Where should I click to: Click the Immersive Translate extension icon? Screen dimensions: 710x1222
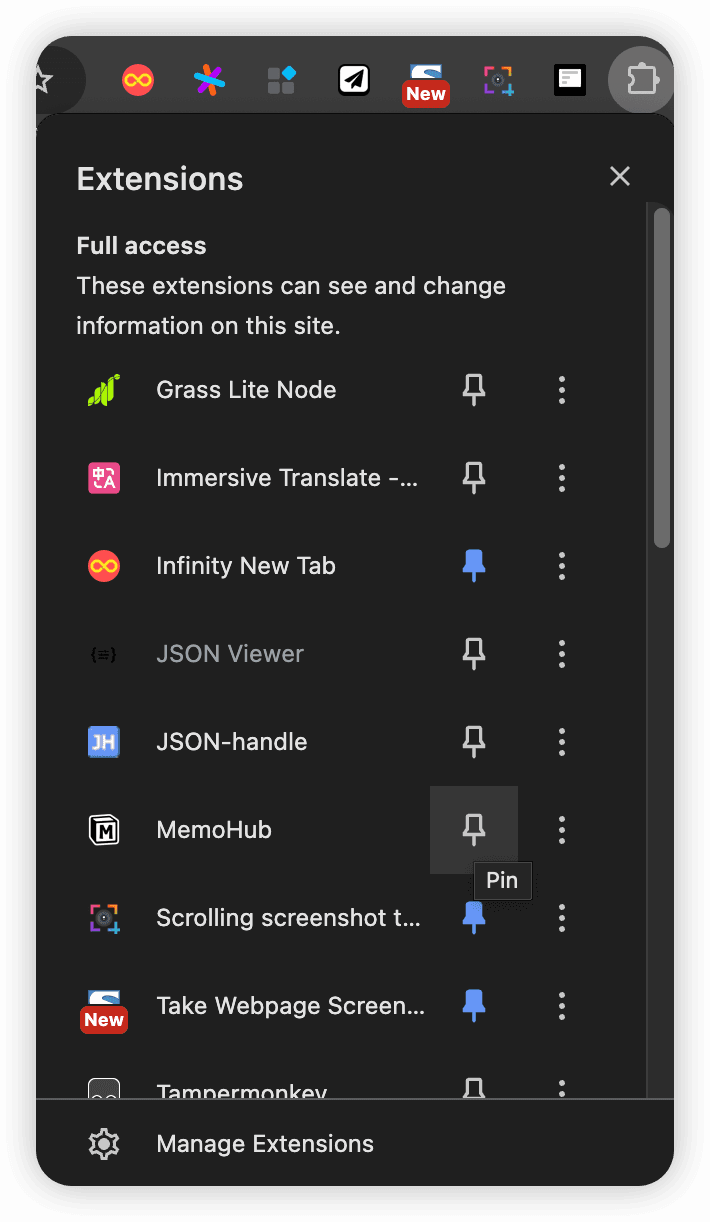point(104,478)
